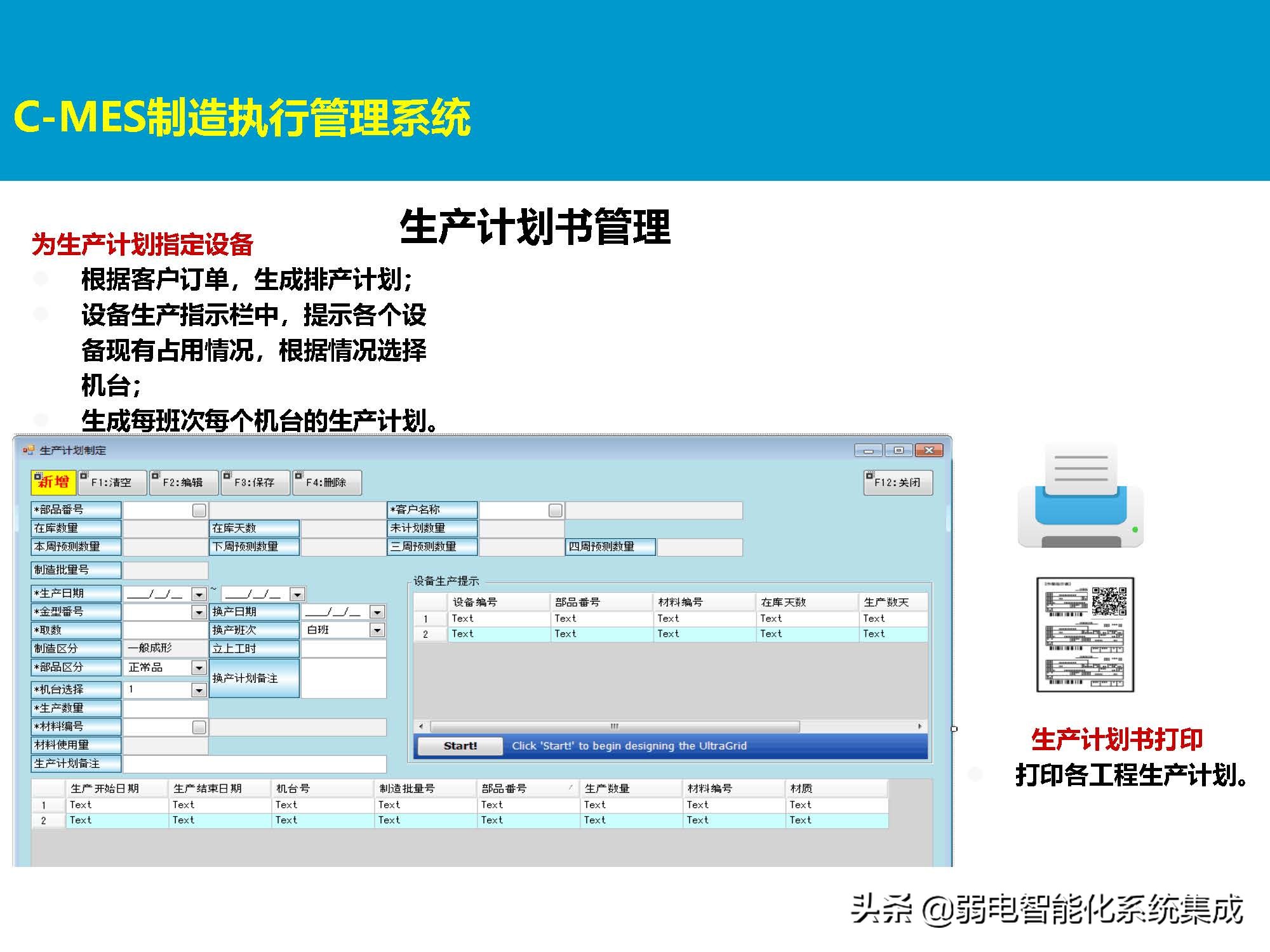Open the 部品区分 dropdown showing 正常品
The width and height of the screenshot is (1270, 952).
(x=199, y=668)
